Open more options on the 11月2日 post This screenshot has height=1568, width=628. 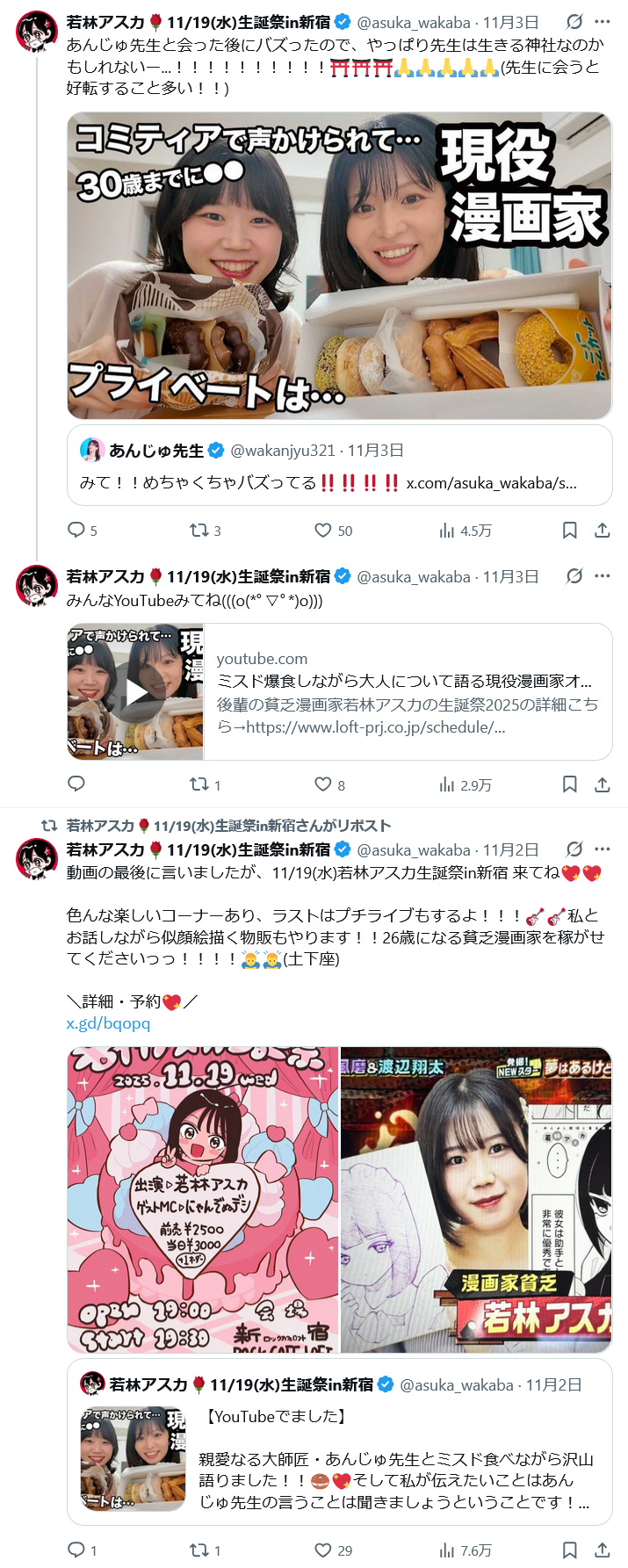[603, 849]
